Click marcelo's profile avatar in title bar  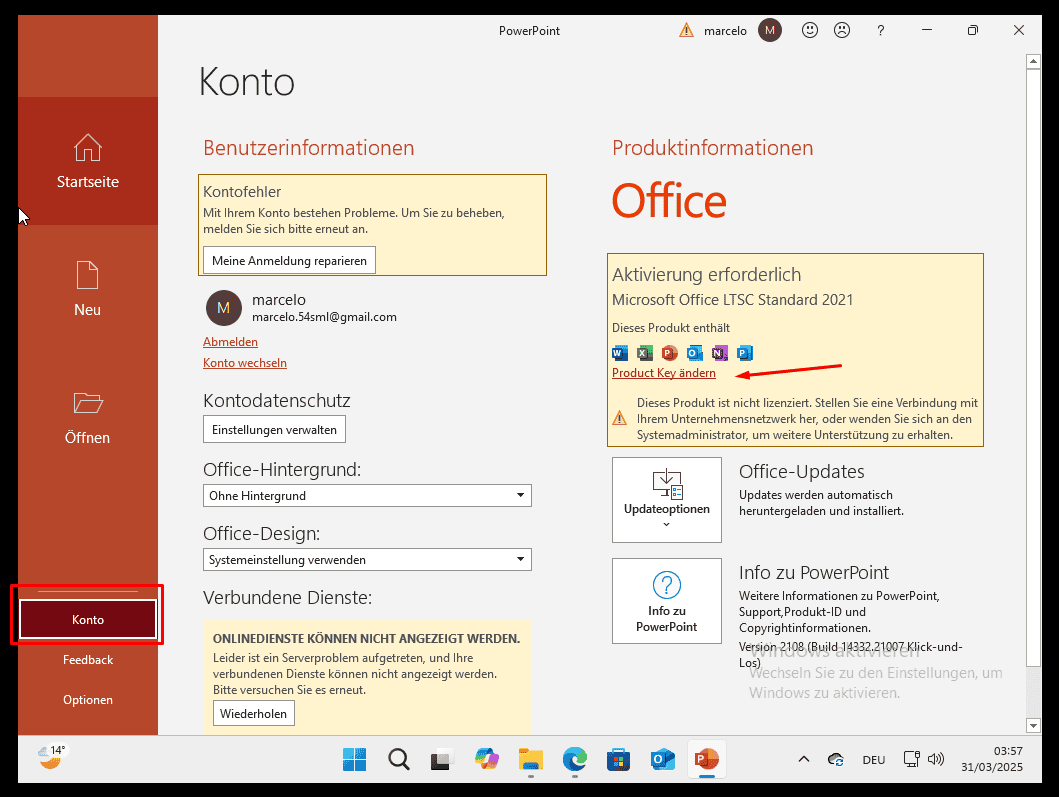769,31
